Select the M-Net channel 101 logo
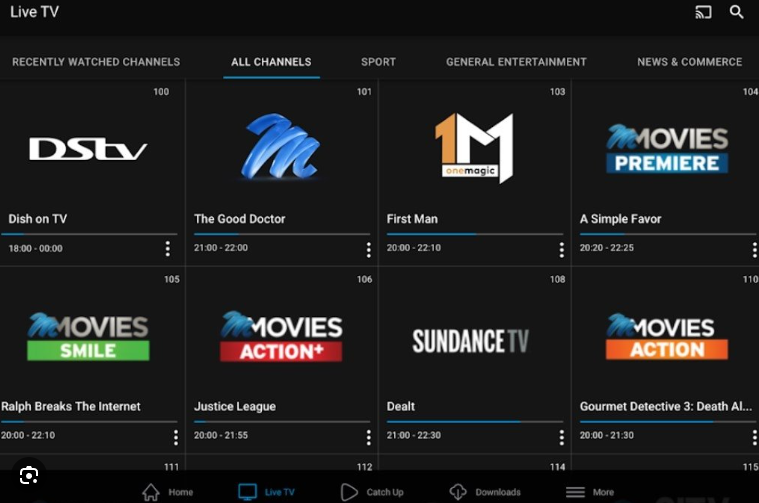Image resolution: width=759 pixels, height=503 pixels. click(281, 147)
